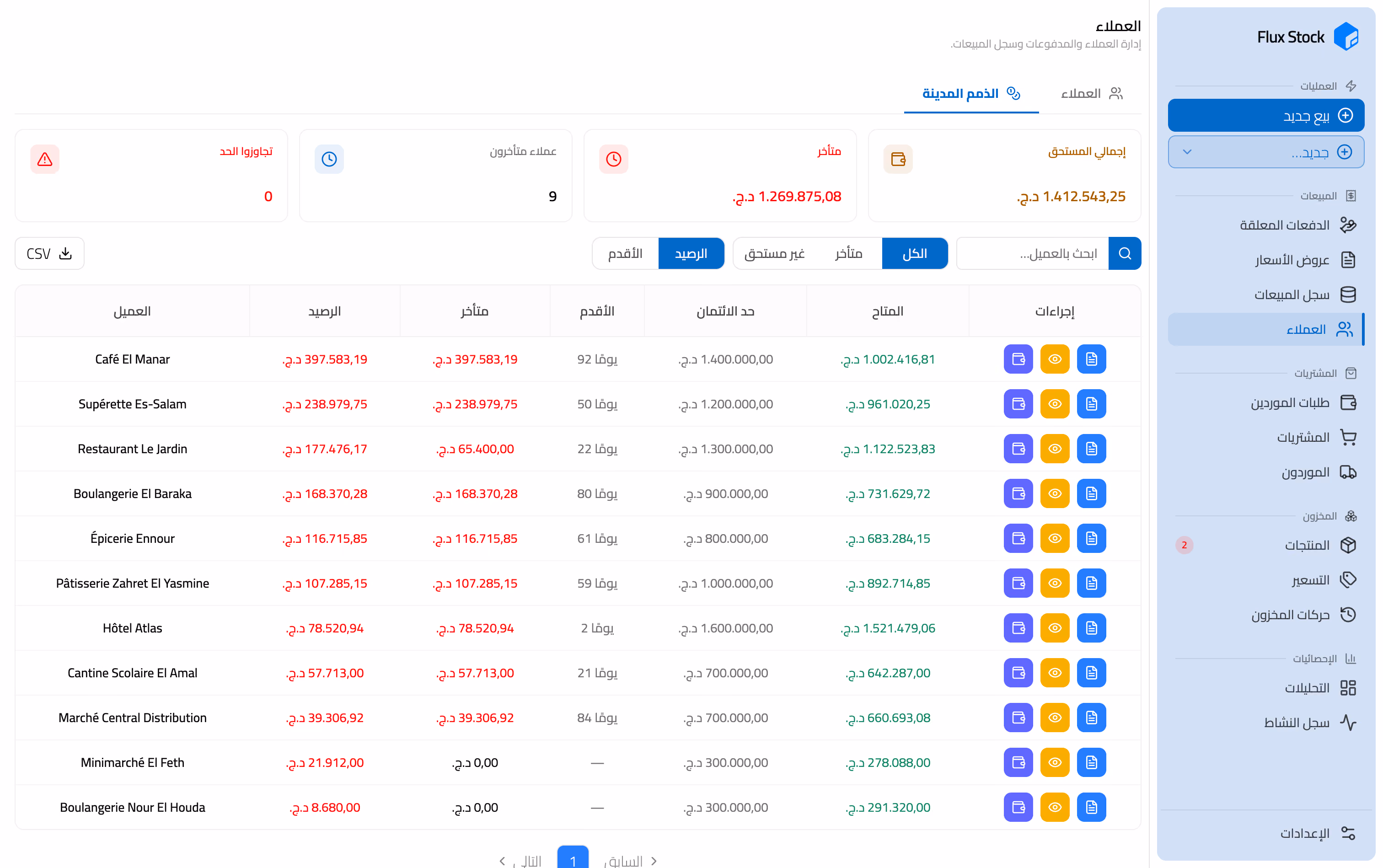
Task: Open المنتجات in sidebar
Action: point(1265,545)
